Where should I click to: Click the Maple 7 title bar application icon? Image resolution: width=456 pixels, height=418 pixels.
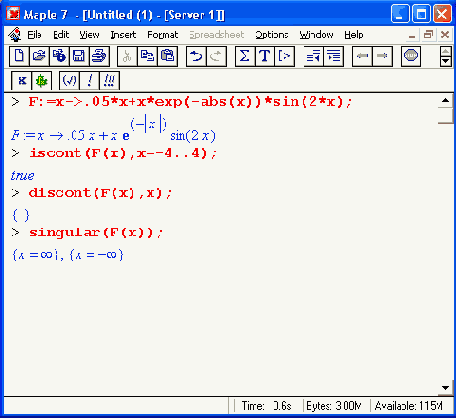(13, 14)
